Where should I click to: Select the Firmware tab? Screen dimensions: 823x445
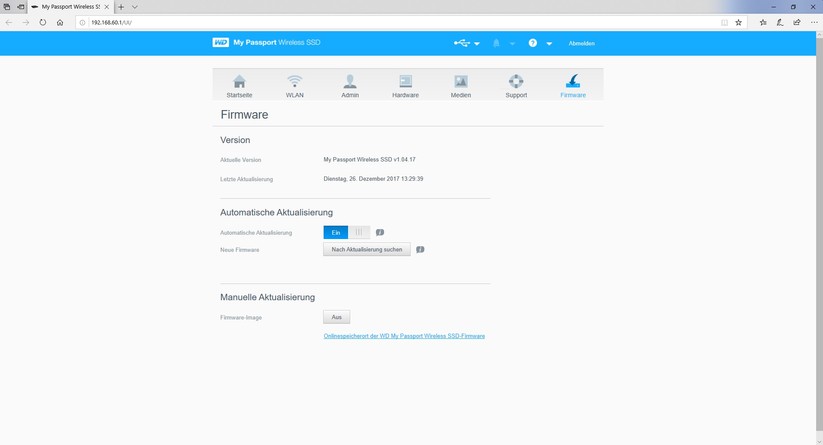(573, 86)
